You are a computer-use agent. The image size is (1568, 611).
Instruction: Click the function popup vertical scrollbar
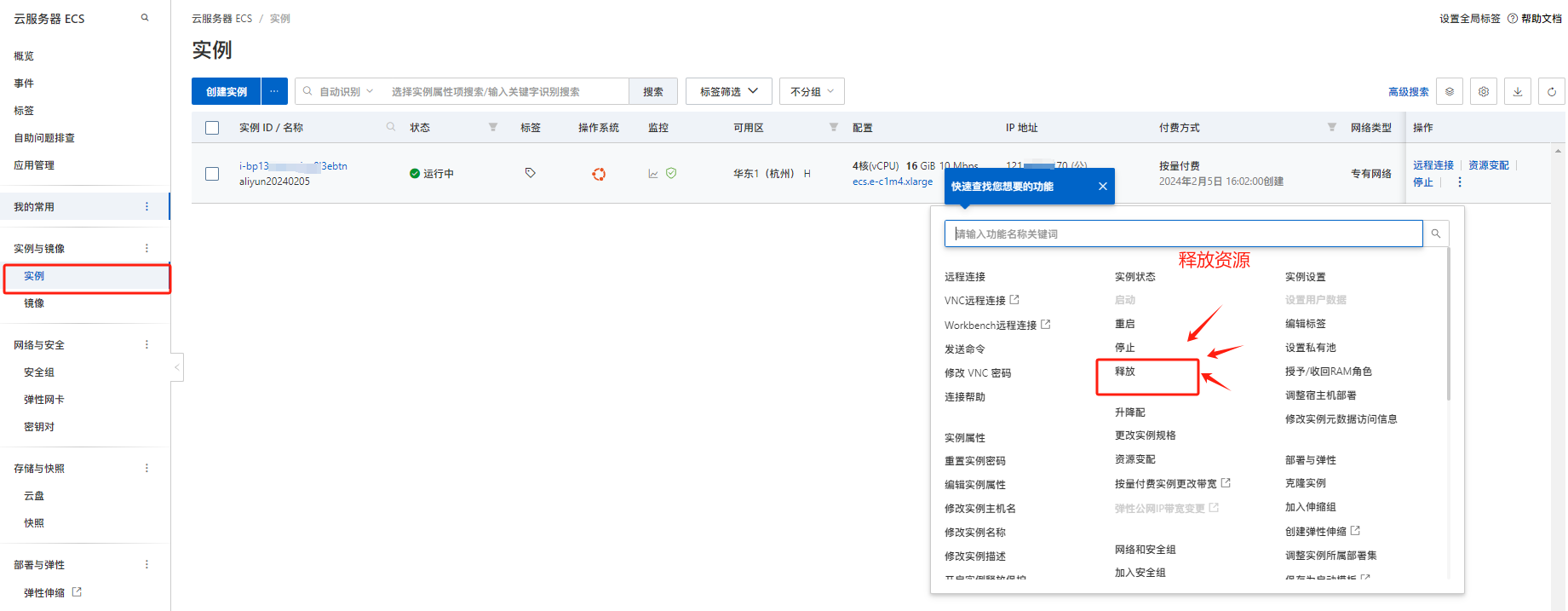tap(1448, 324)
